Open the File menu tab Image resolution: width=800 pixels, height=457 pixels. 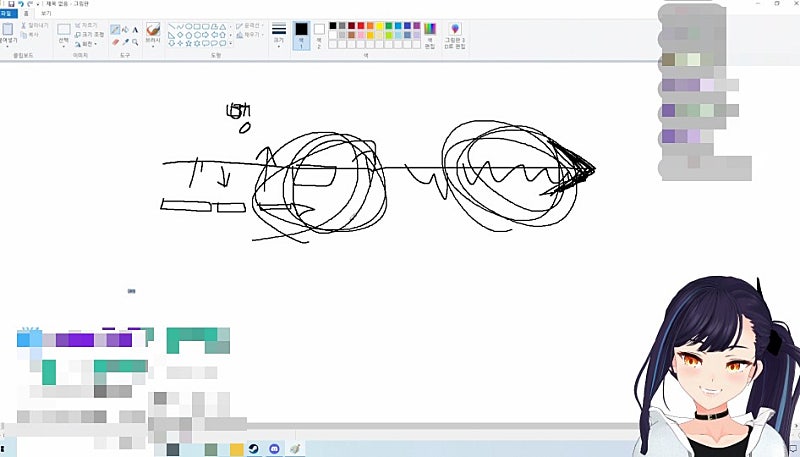pyautogui.click(x=9, y=14)
